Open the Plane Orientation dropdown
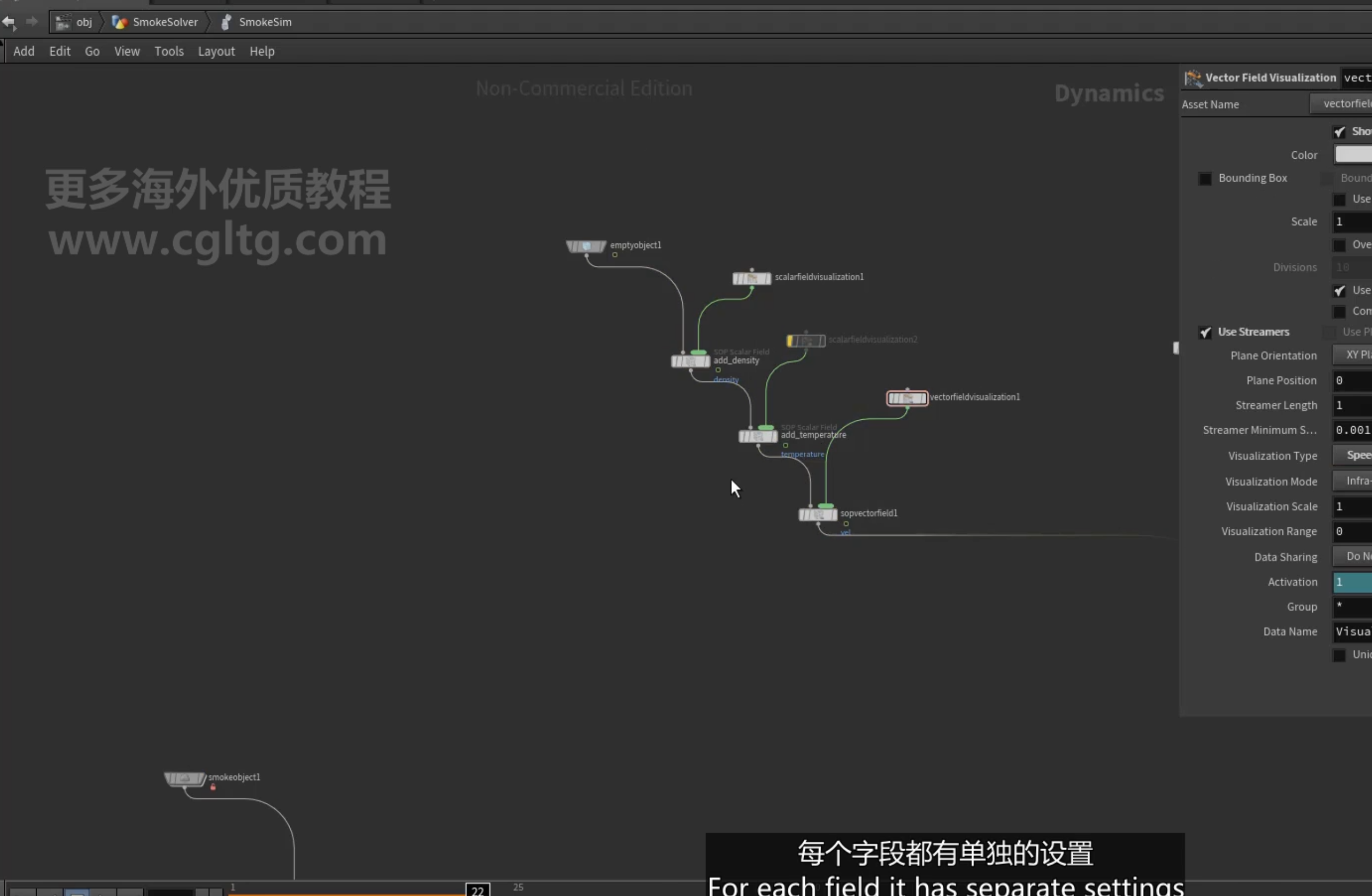 (1352, 355)
